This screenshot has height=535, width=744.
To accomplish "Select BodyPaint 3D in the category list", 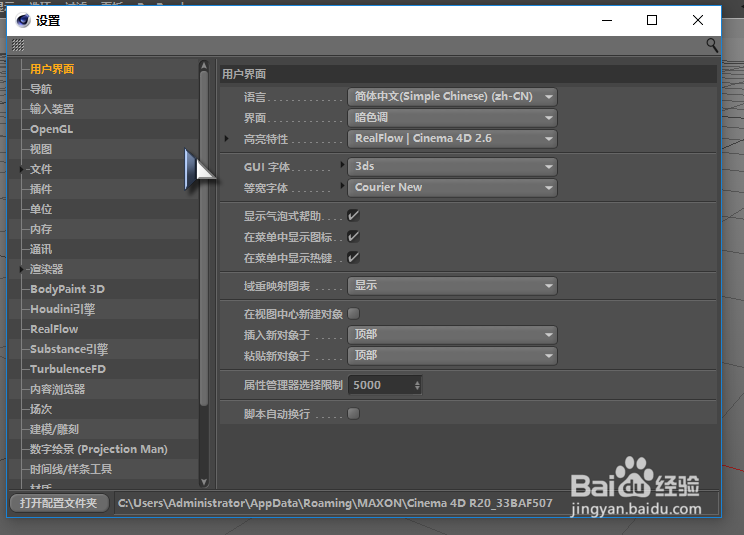I will (67, 289).
